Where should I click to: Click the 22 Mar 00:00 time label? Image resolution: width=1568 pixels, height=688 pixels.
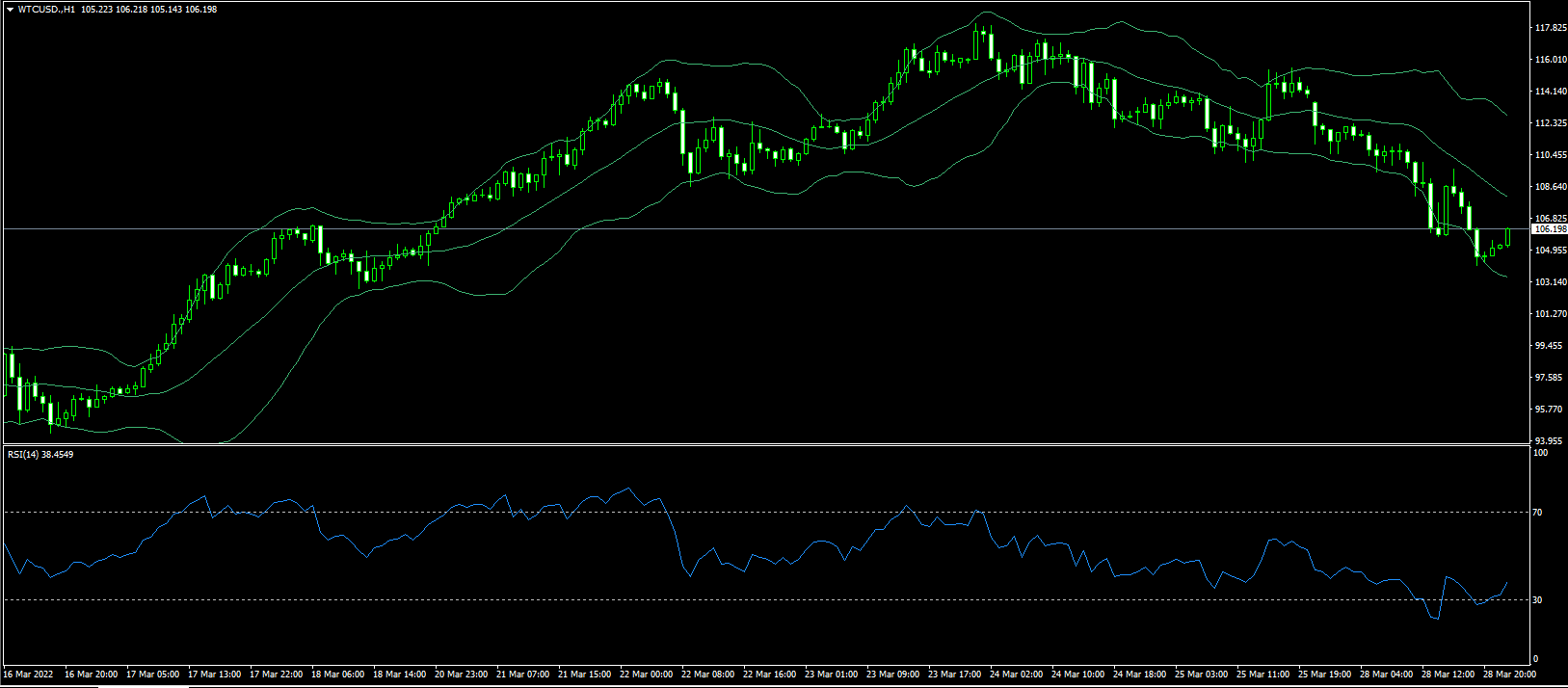click(x=646, y=675)
